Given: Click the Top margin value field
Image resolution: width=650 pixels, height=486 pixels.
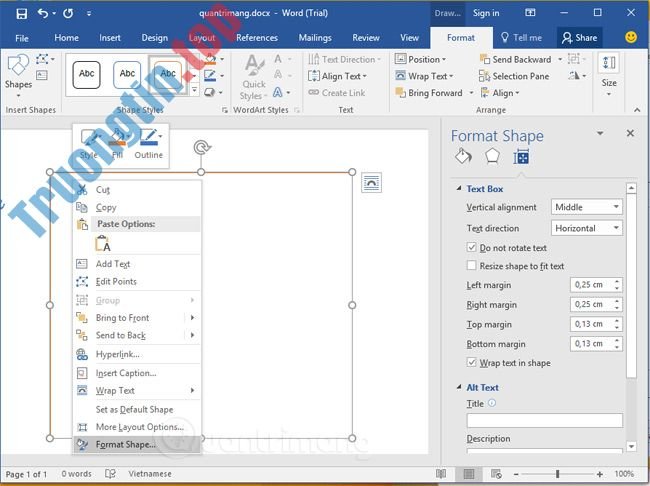Looking at the screenshot, I should point(591,324).
